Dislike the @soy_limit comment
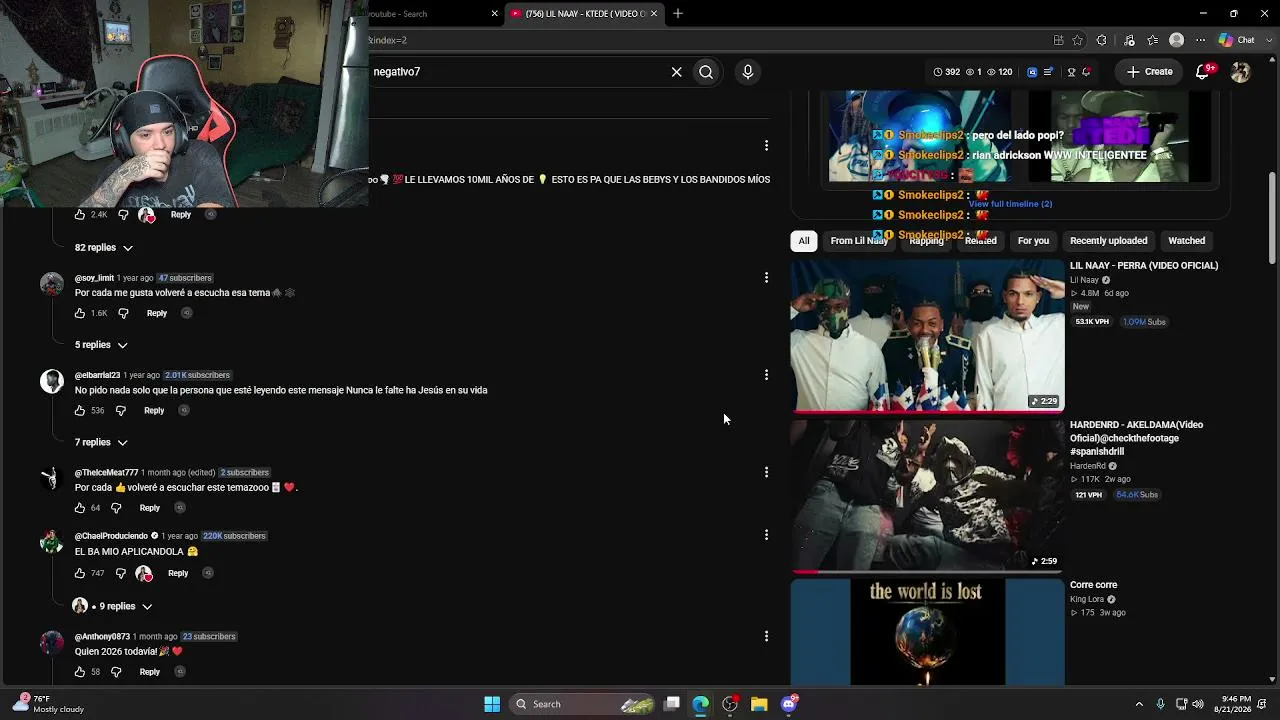Viewport: 1280px width, 720px height. (123, 313)
